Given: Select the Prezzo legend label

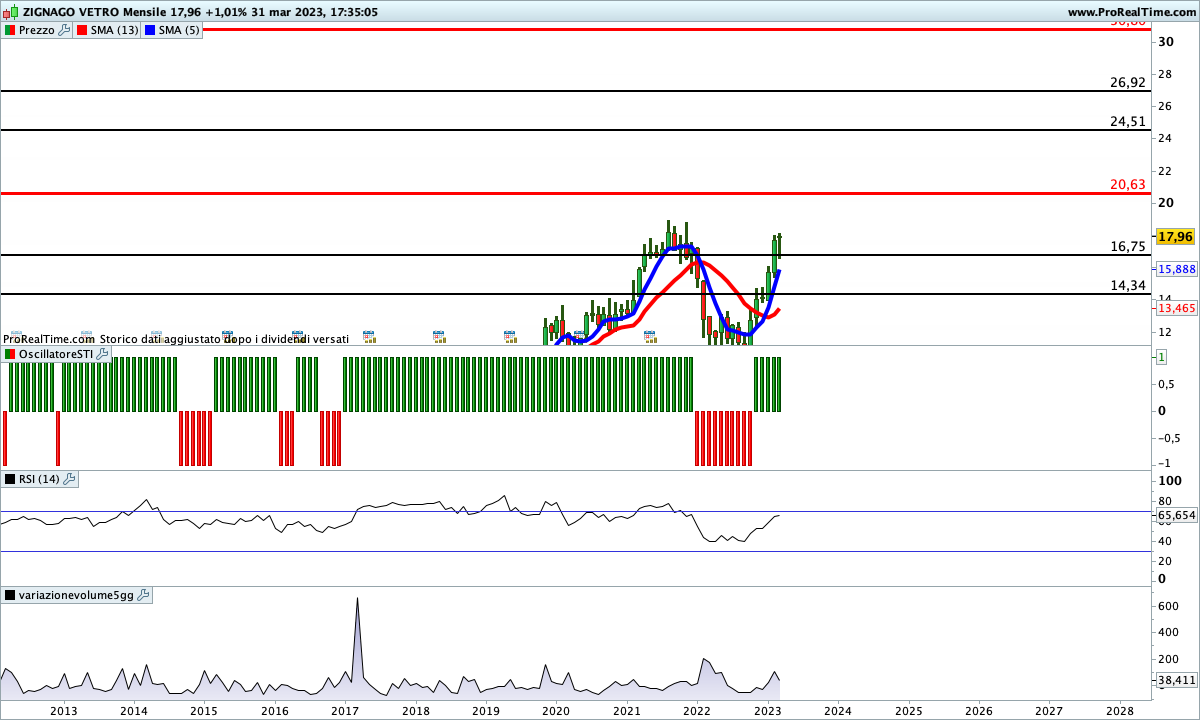Looking at the screenshot, I should 37,30.
